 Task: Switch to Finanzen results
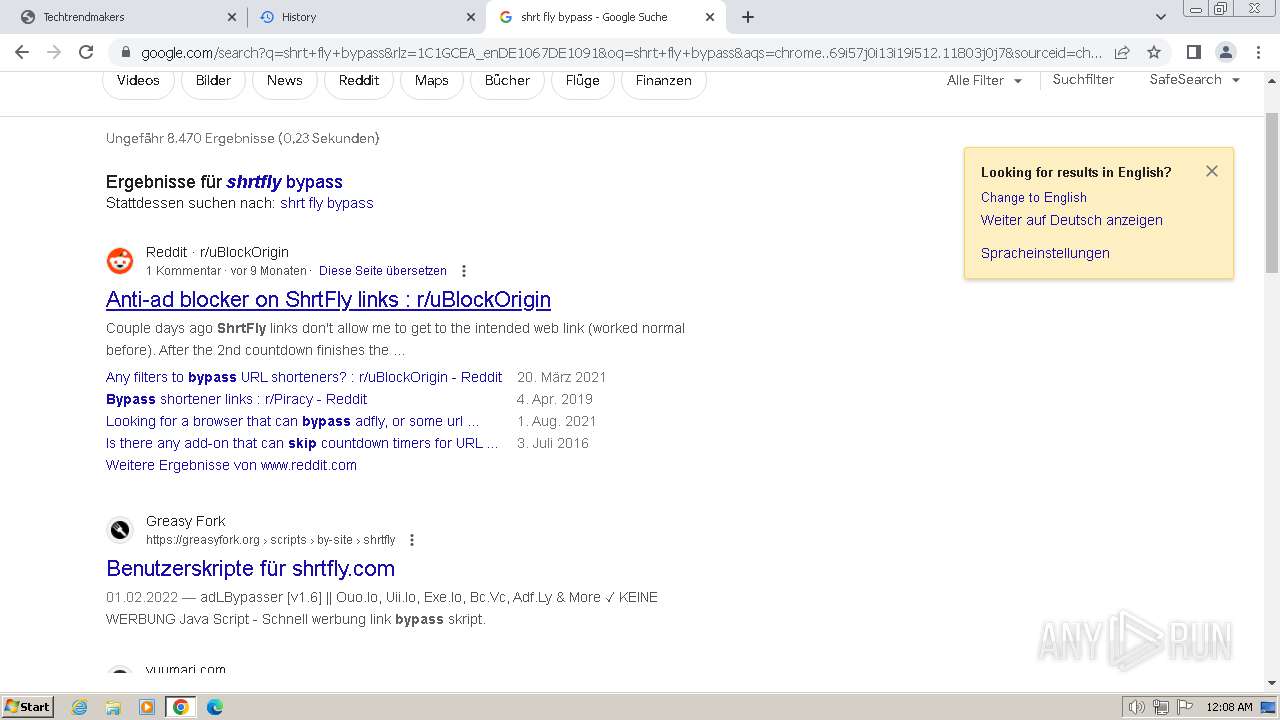664,80
